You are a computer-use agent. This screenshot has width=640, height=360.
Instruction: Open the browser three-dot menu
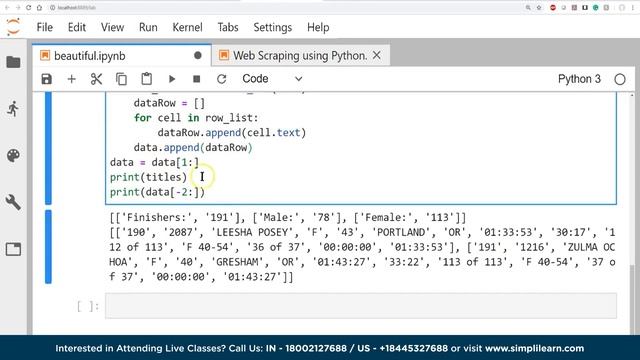coord(633,8)
